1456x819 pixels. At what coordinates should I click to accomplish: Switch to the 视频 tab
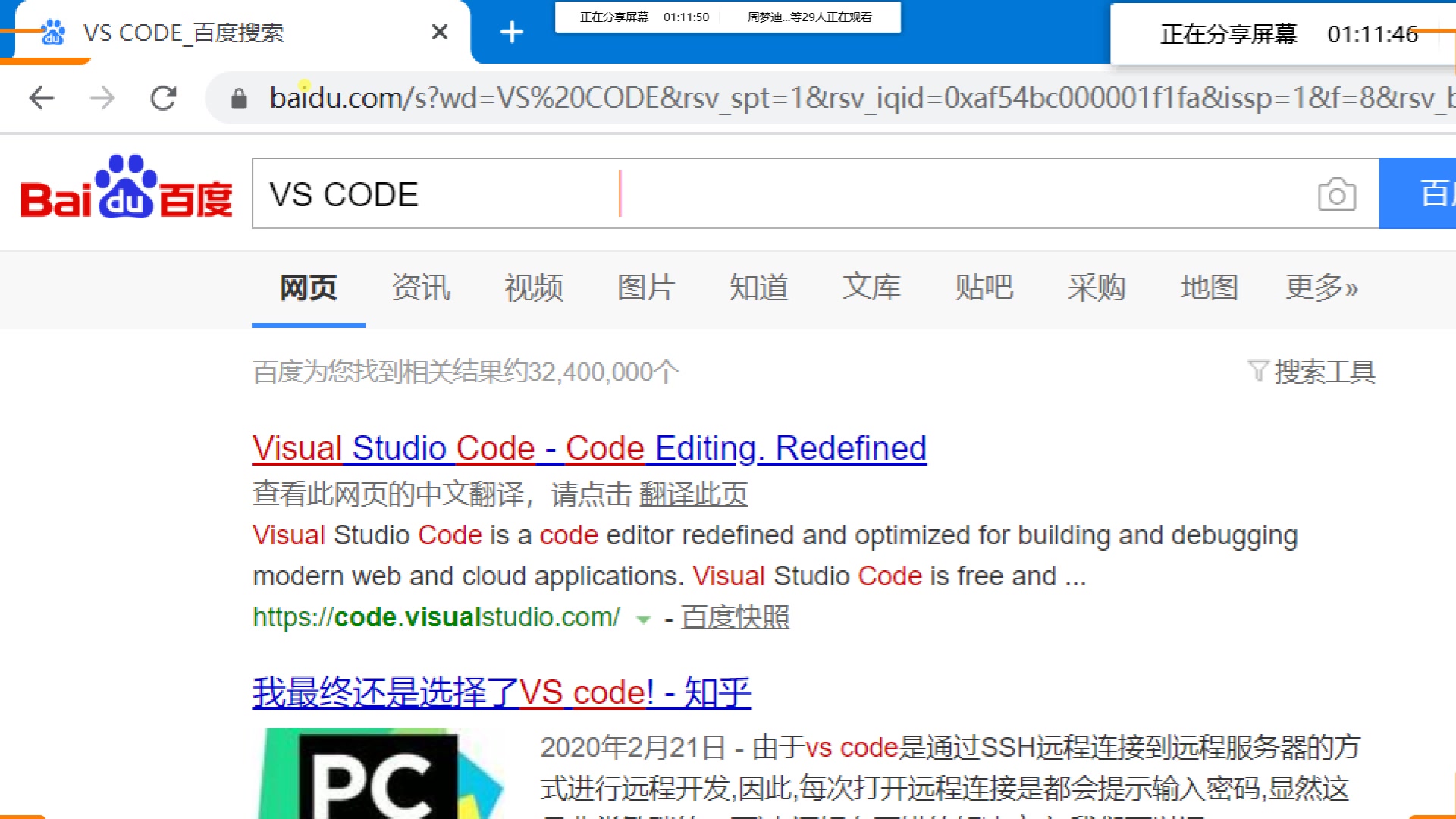534,288
